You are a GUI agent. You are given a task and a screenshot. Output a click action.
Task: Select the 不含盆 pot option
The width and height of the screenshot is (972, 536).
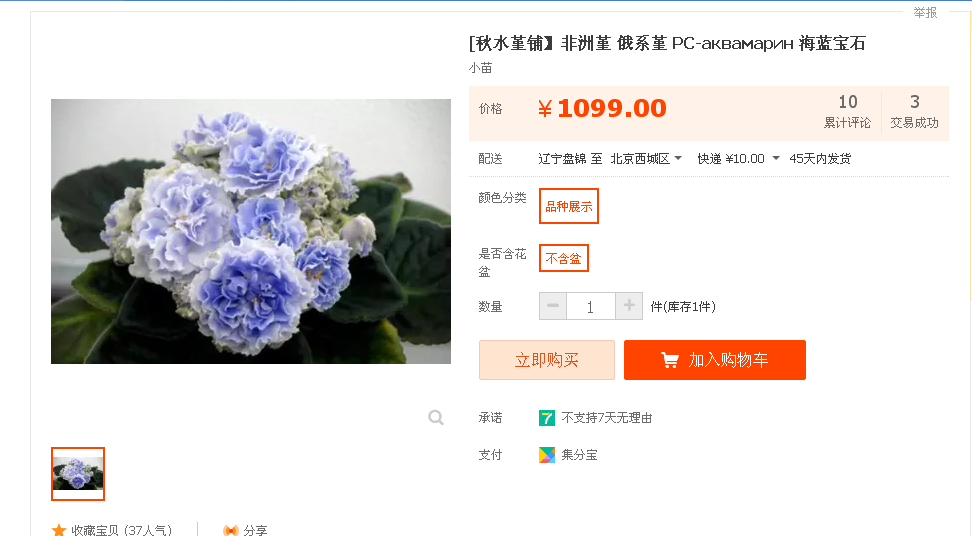click(563, 258)
